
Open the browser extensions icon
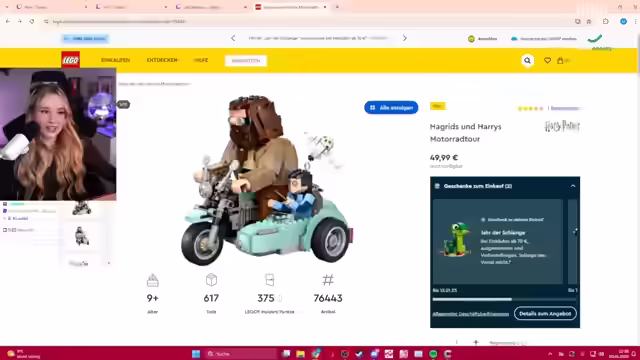click(x=606, y=21)
